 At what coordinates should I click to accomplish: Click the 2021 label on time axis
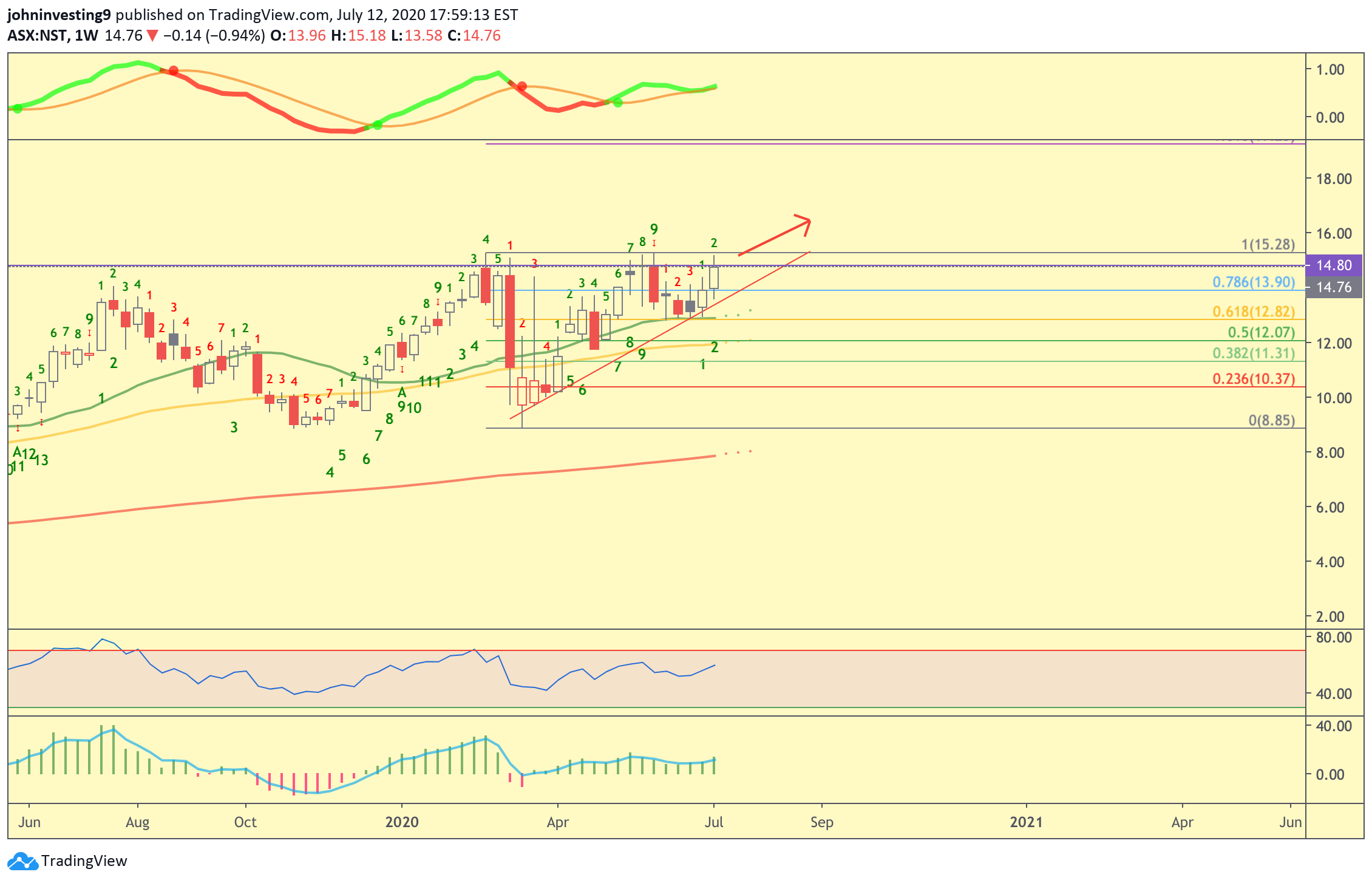(x=1026, y=822)
